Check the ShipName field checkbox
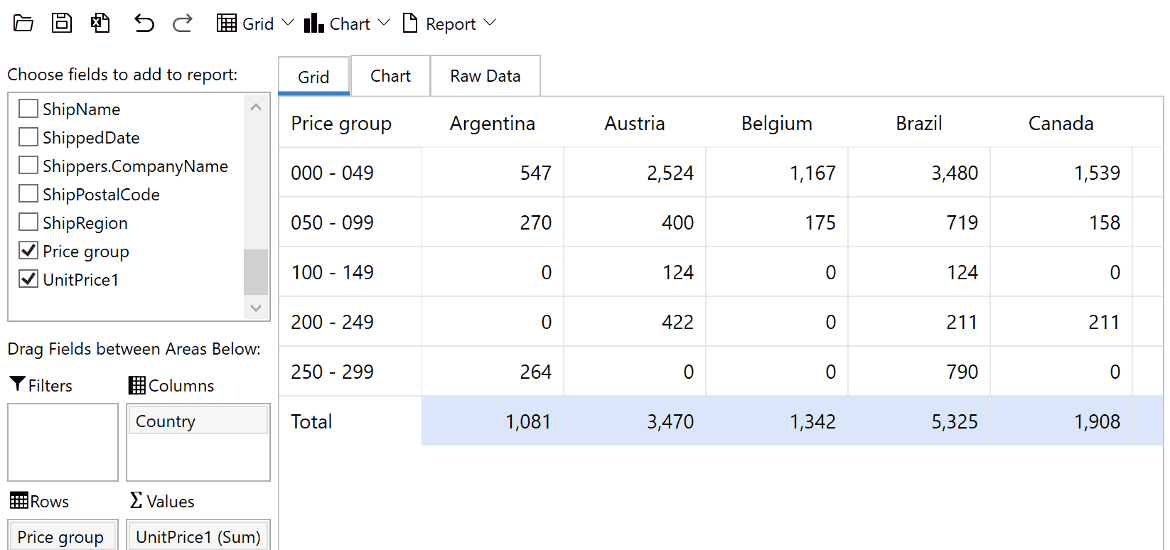The image size is (1170, 550). (29, 109)
